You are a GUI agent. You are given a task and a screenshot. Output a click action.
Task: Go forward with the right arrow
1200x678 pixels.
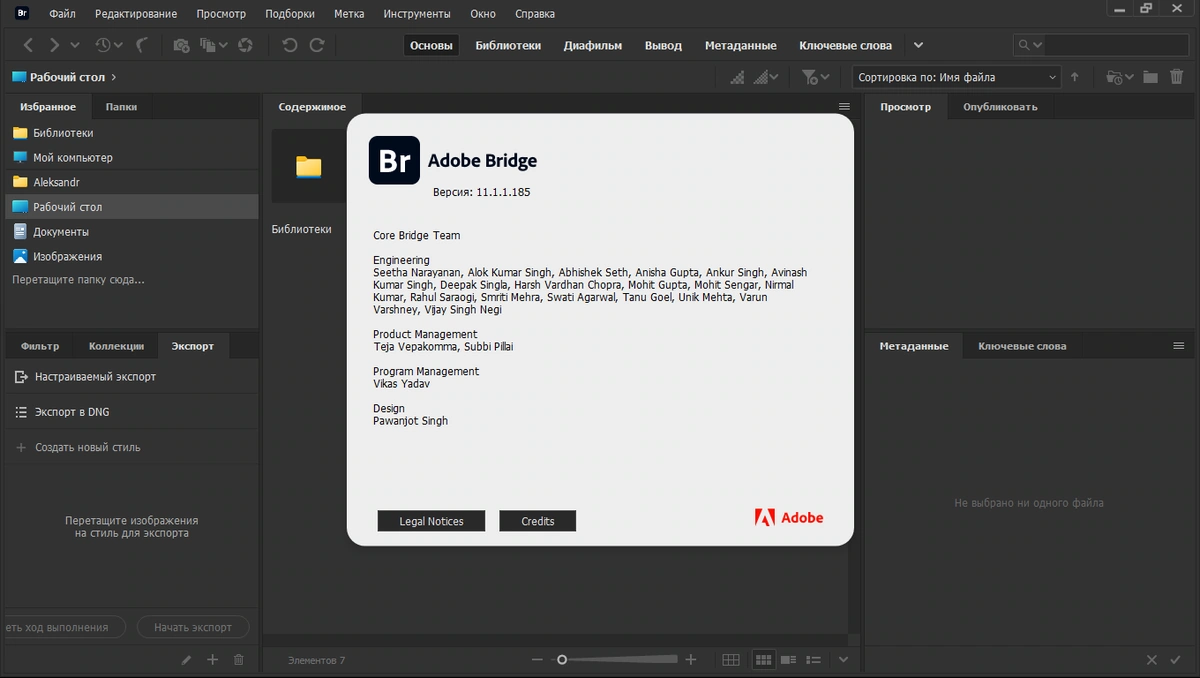tap(55, 45)
